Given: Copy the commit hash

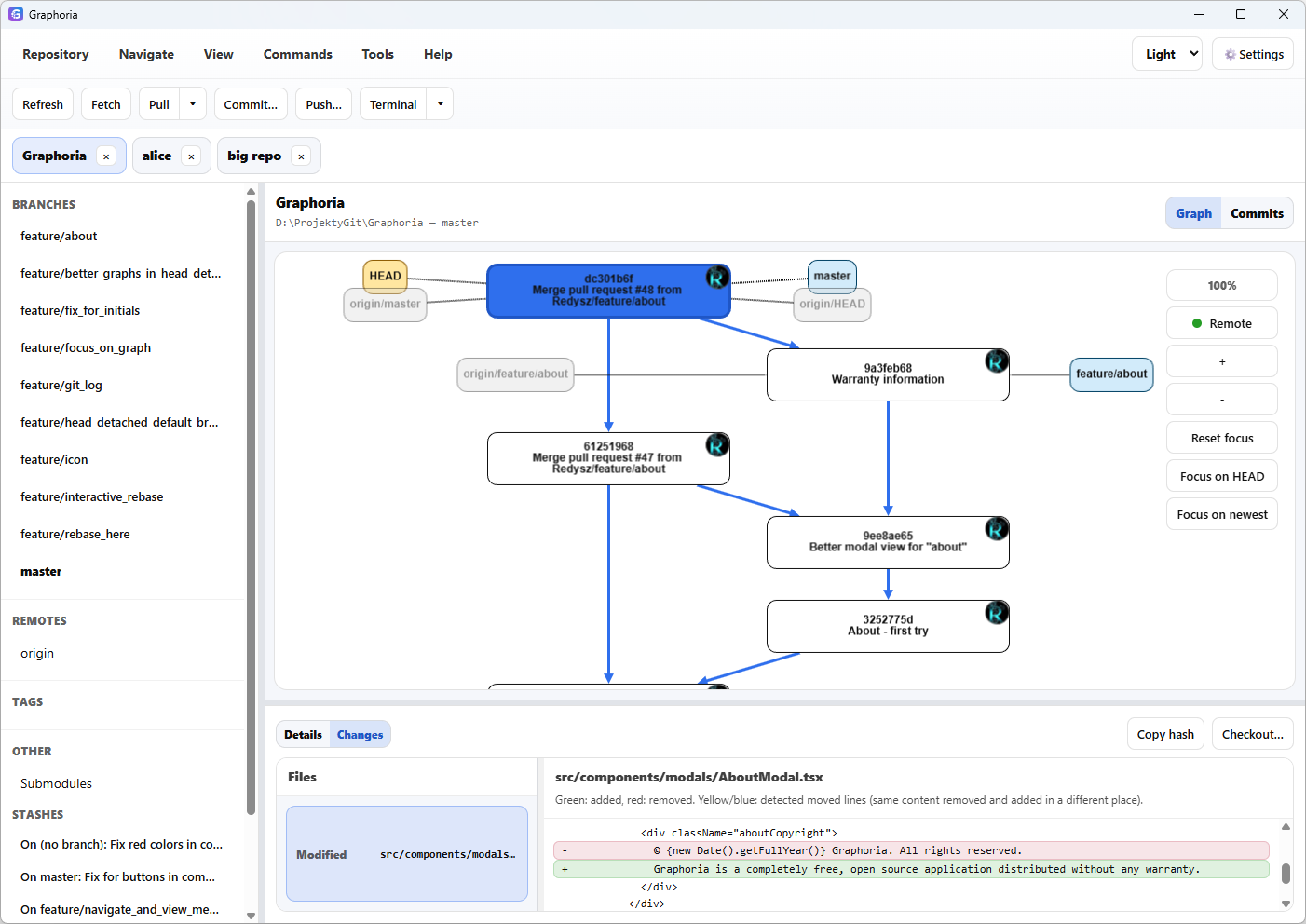Looking at the screenshot, I should pos(1165,733).
